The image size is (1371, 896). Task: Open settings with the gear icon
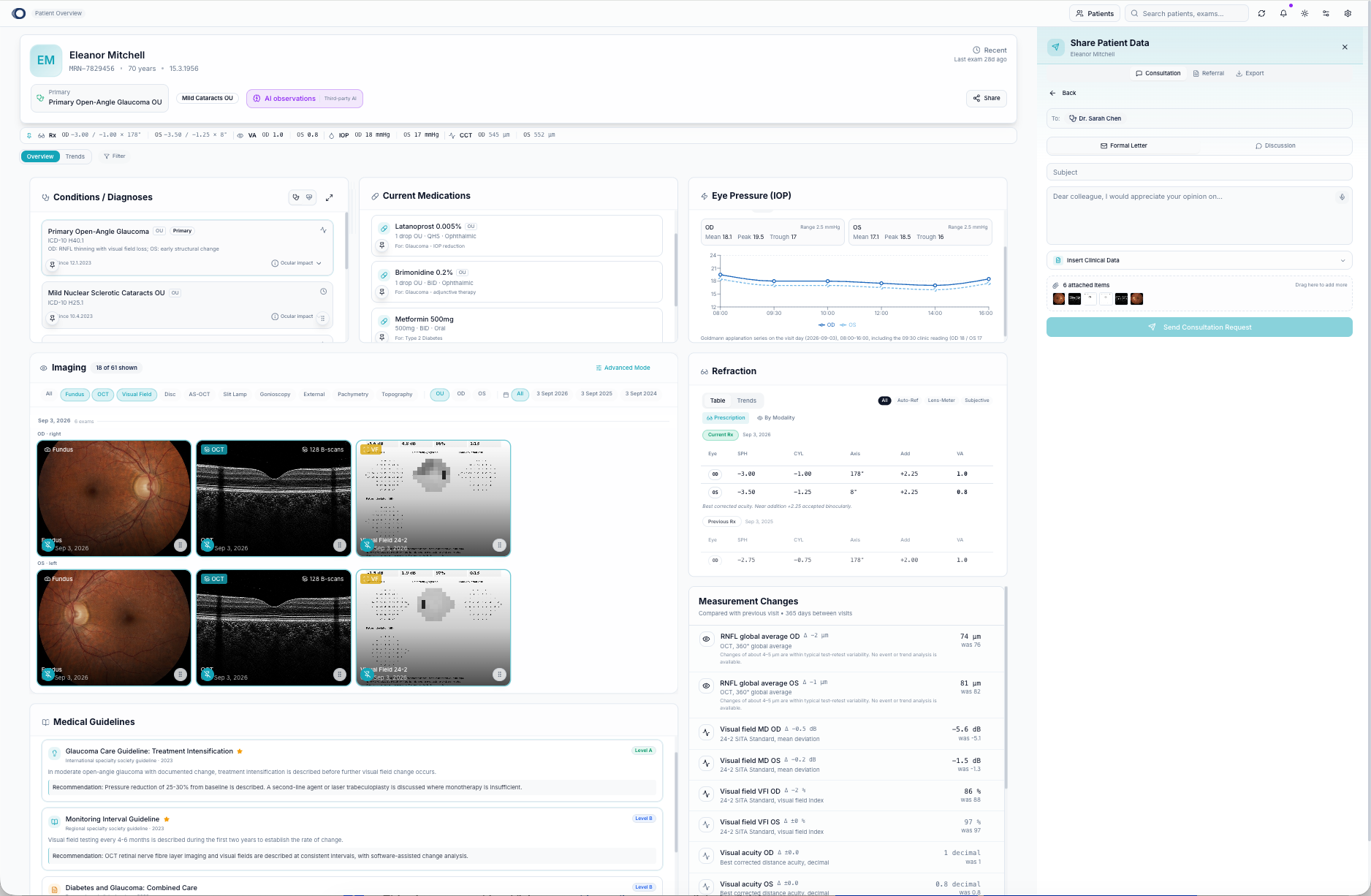(x=1348, y=13)
